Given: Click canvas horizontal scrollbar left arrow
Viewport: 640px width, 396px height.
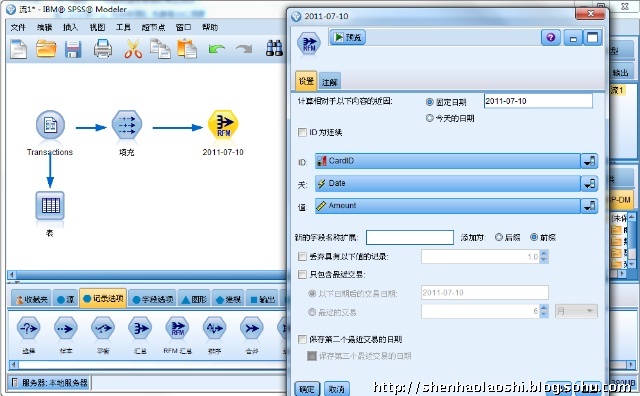Looking at the screenshot, I should 12,275.
